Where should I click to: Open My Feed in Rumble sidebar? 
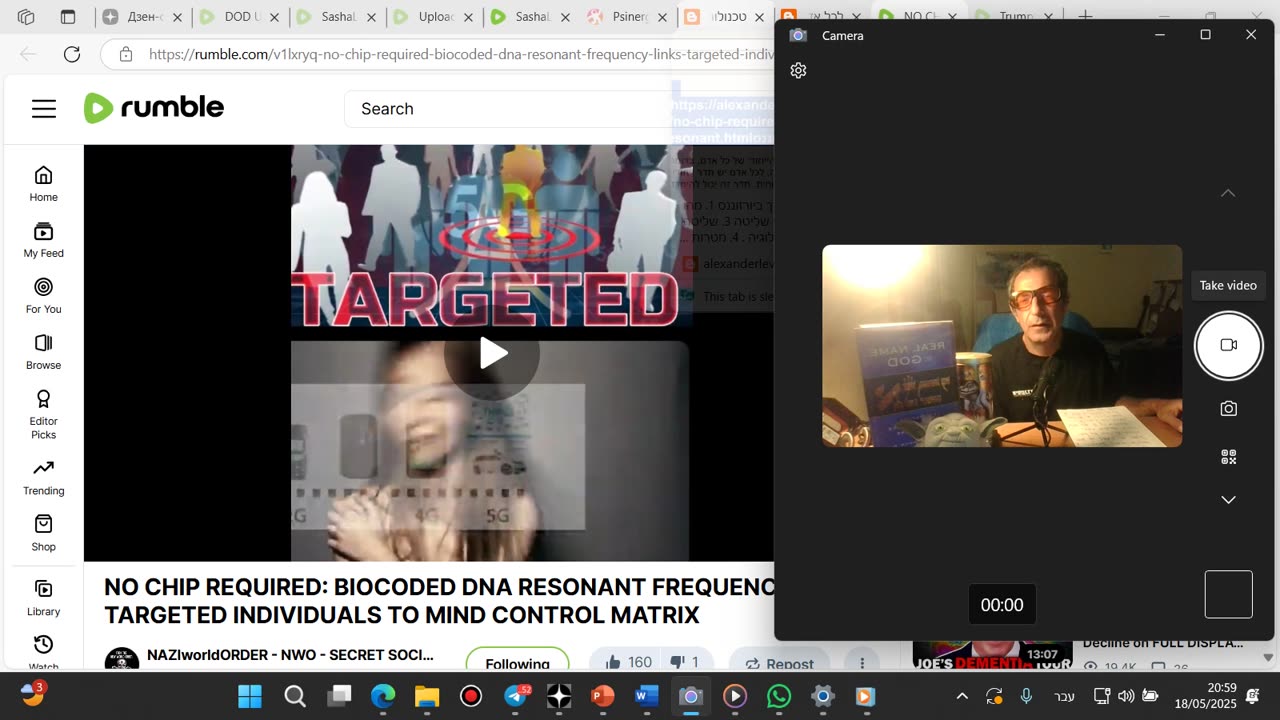(x=43, y=240)
